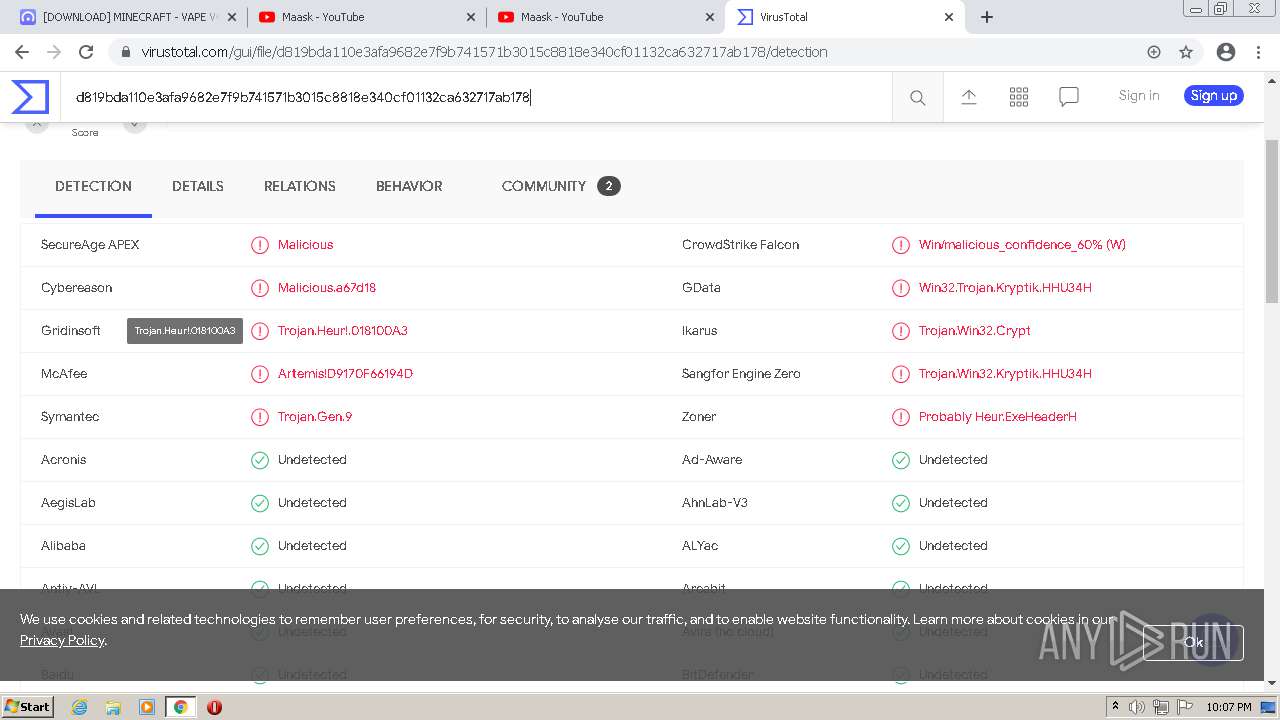Click the Malicious.a67d18 Cybereason result
Image resolution: width=1280 pixels, height=720 pixels.
327,288
